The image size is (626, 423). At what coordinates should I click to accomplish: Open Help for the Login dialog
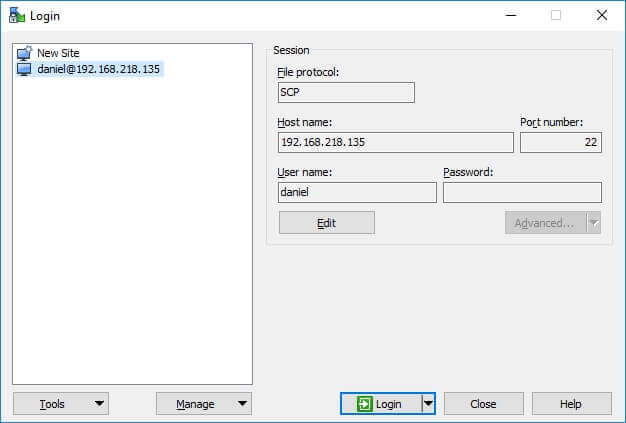point(571,404)
